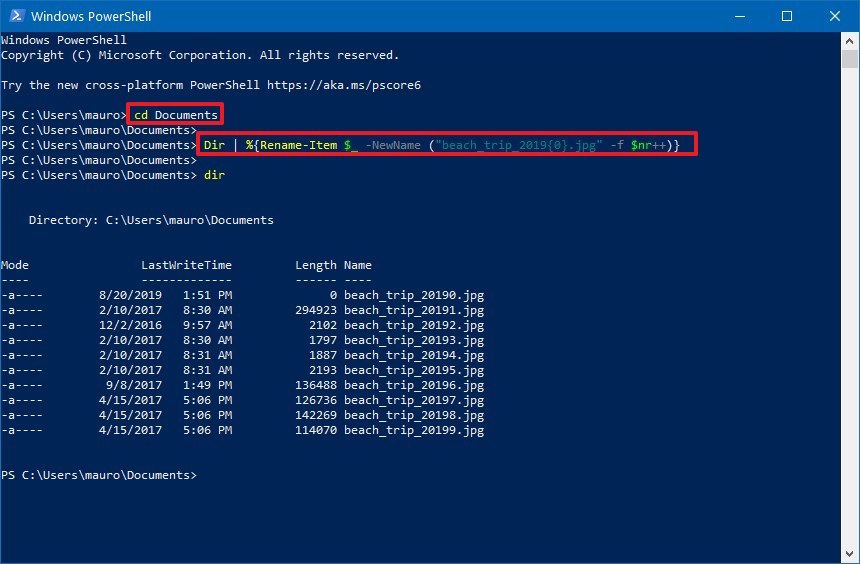Click the https://aka.ms/pscore6 URL text
Screen dimensions: 860x564
pos(344,85)
